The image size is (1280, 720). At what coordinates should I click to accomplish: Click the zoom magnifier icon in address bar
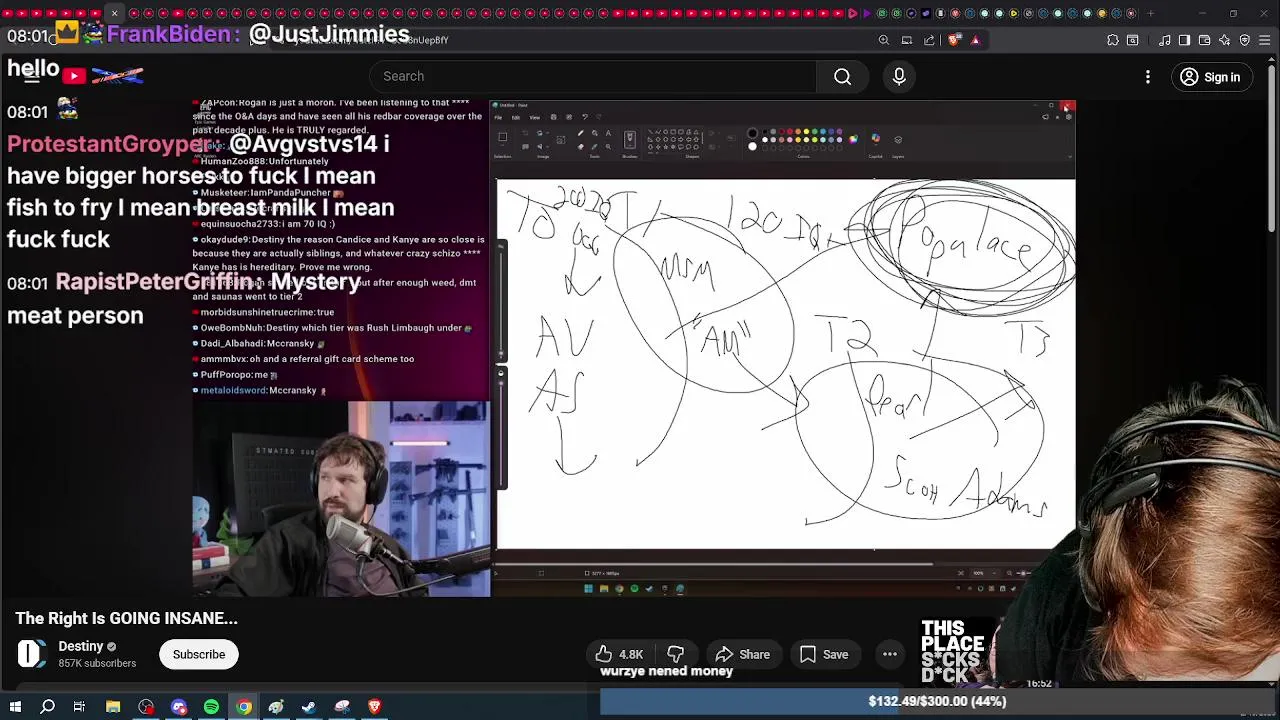(x=884, y=40)
